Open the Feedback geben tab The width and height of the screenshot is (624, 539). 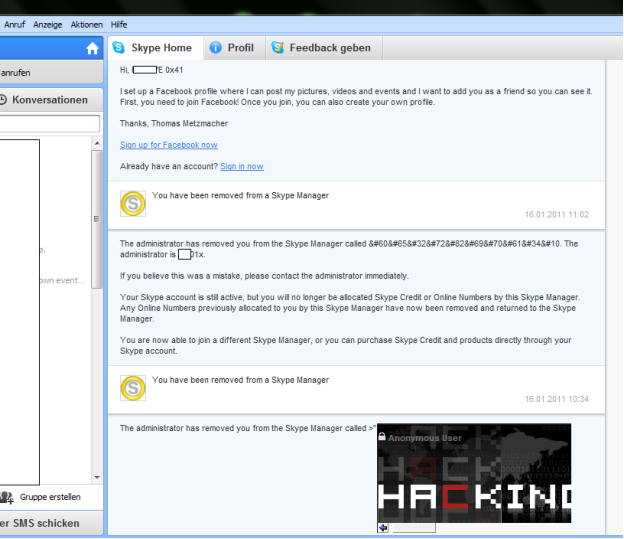coord(324,48)
